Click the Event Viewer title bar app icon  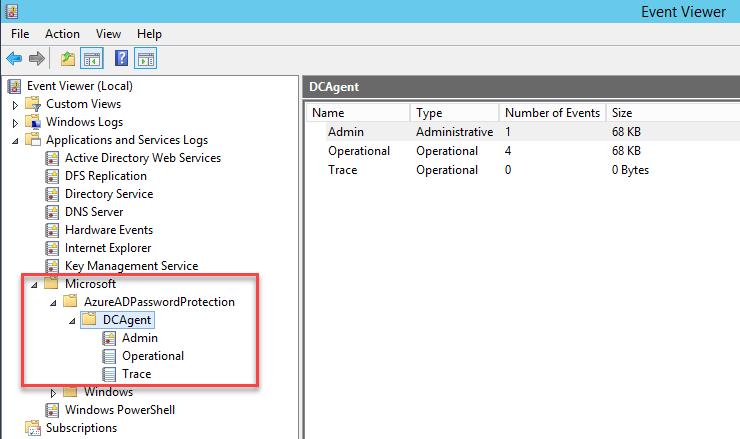coord(11,11)
